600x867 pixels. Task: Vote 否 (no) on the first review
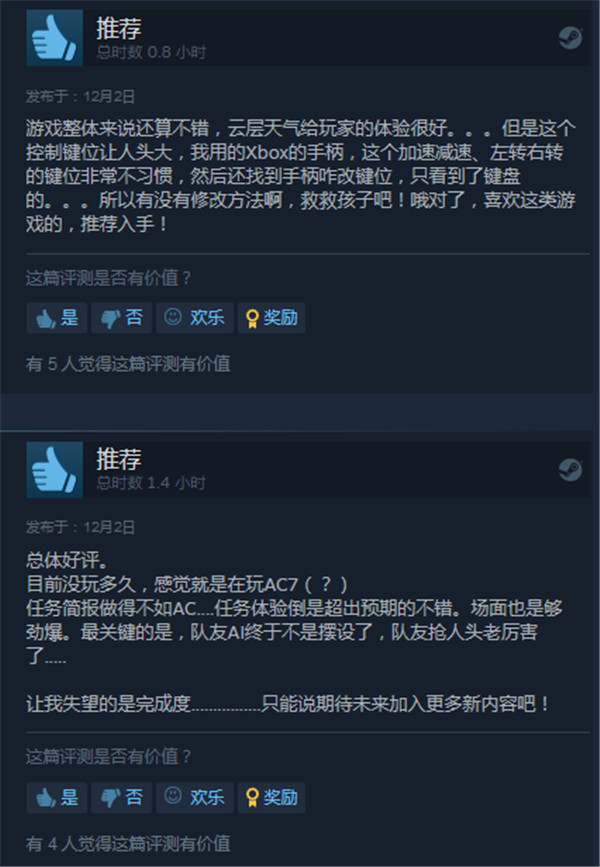coord(122,318)
